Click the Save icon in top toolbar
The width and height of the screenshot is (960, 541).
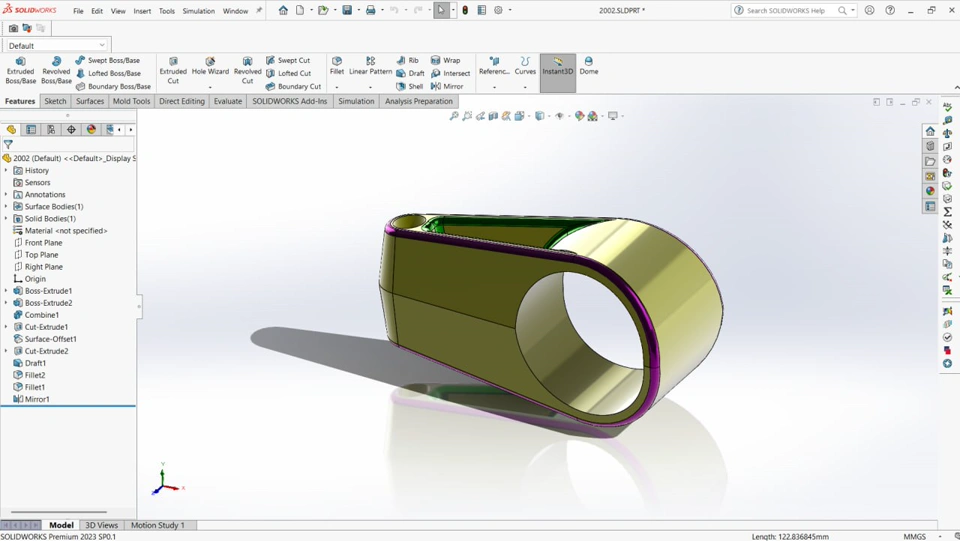point(347,10)
